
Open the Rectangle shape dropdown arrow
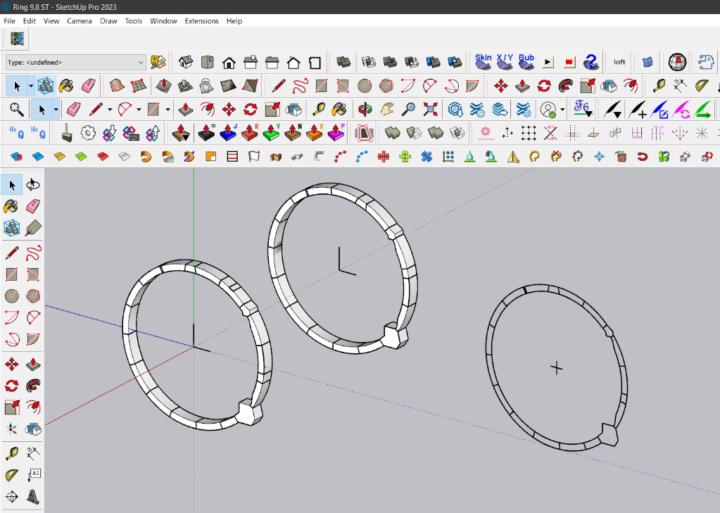pyautogui.click(x=168, y=109)
